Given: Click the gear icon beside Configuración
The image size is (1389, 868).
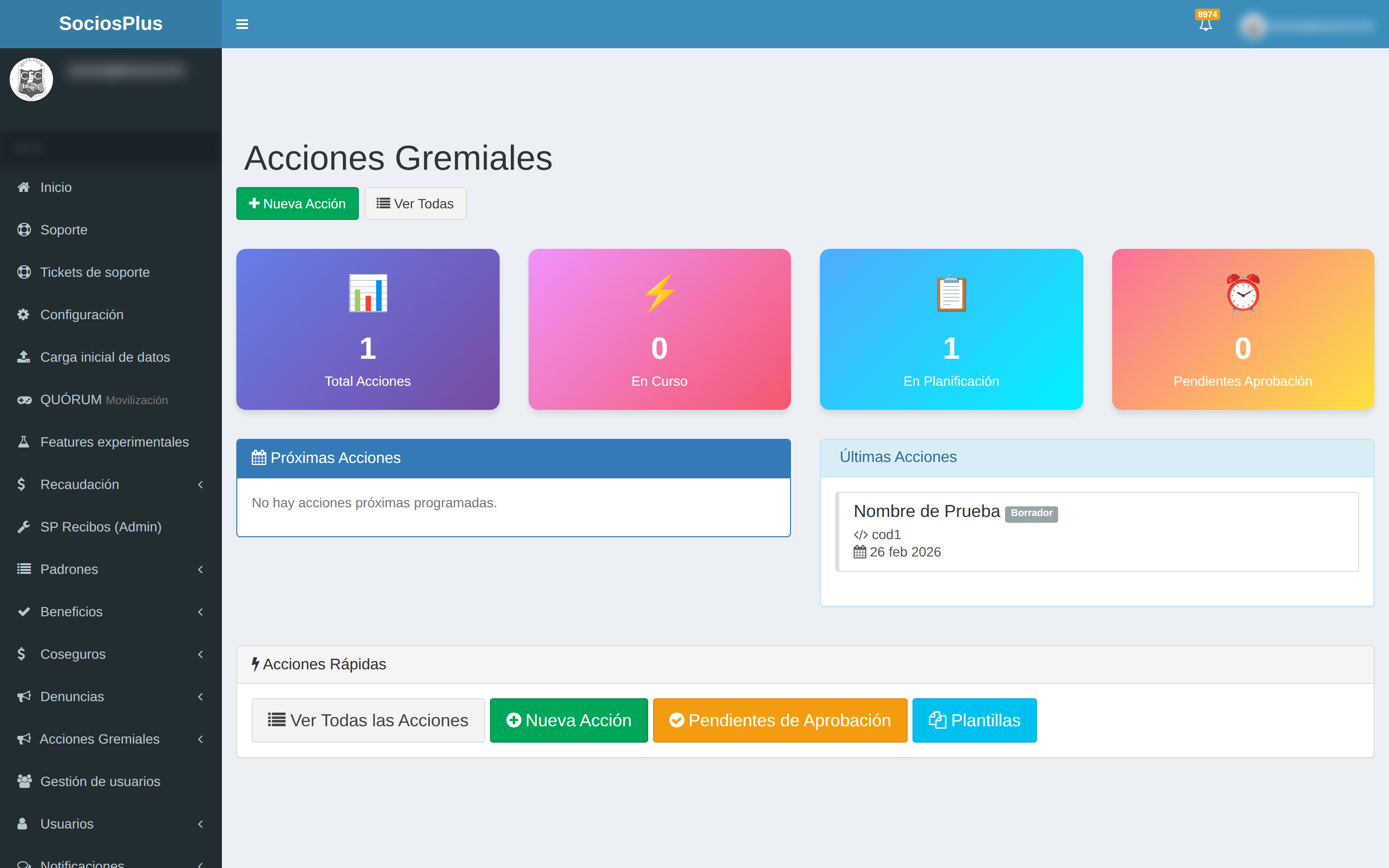Looking at the screenshot, I should 24,314.
